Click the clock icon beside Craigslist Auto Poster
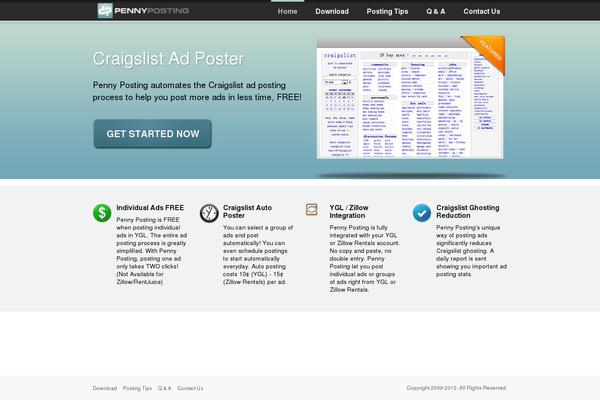This screenshot has height=400, width=600. coord(209,213)
